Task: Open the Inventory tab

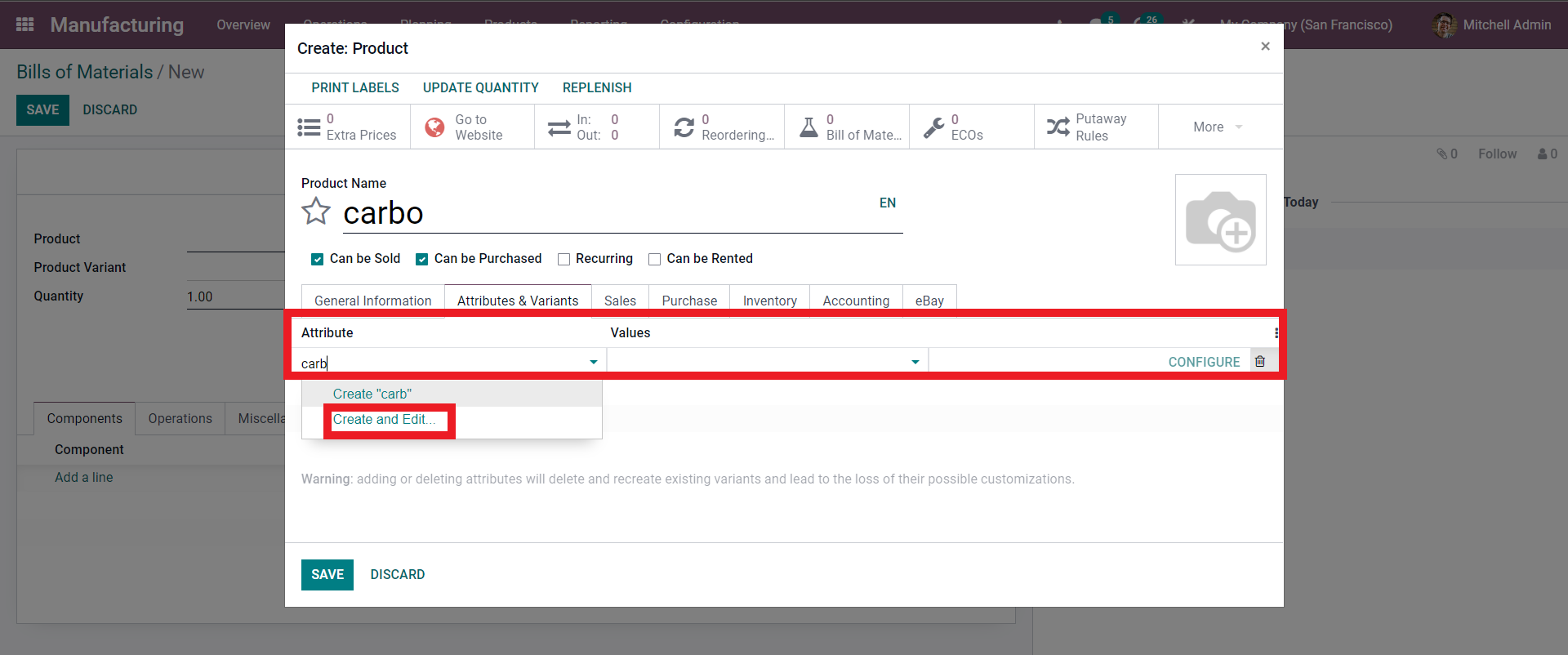Action: (x=769, y=301)
